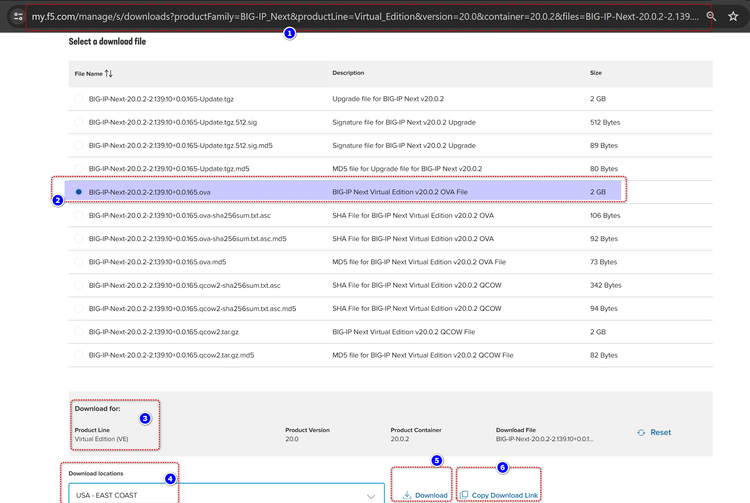This screenshot has width=750, height=503.
Task: Select the Update.tgz.512.sig radio button
Action: (x=79, y=122)
